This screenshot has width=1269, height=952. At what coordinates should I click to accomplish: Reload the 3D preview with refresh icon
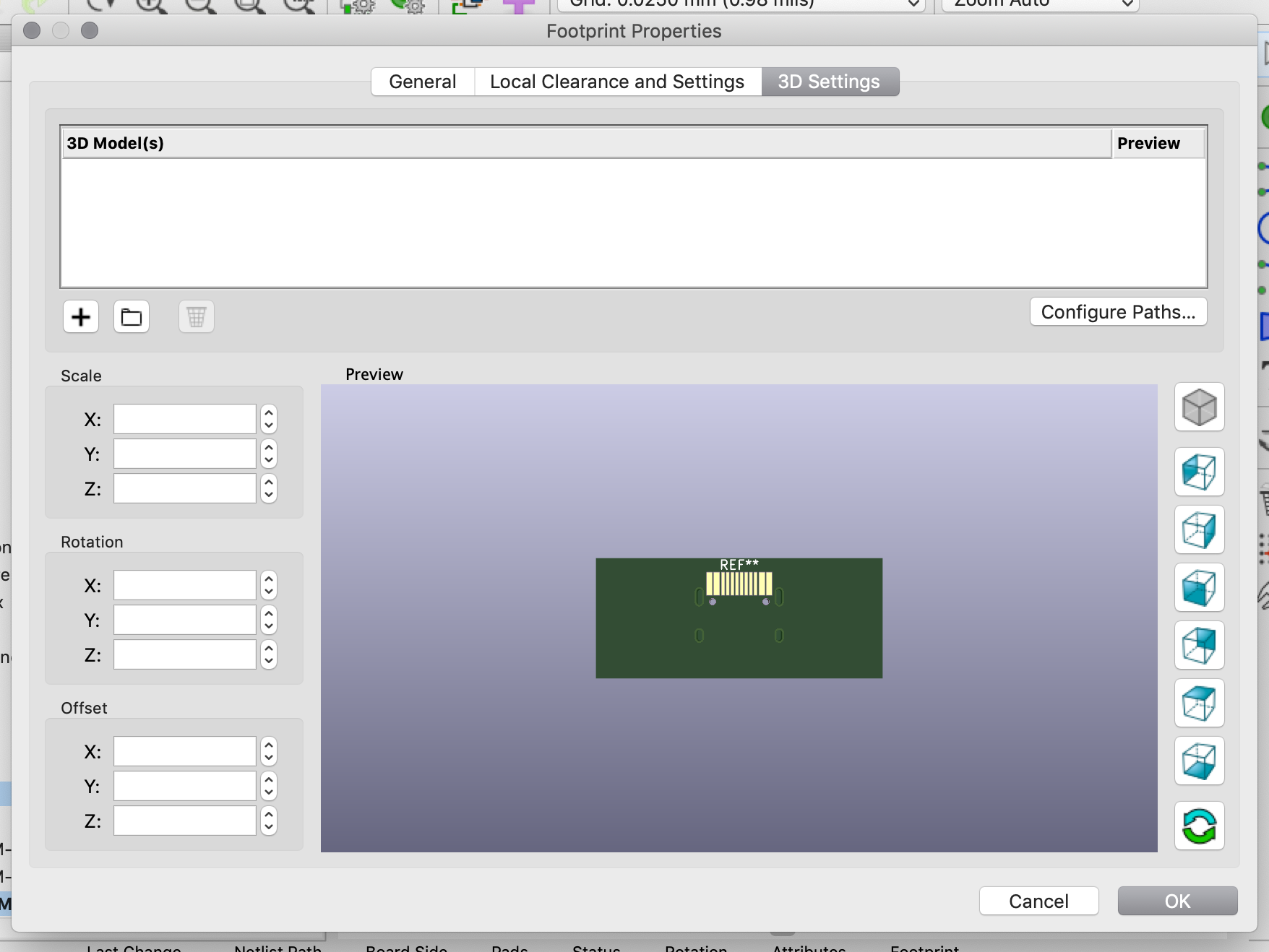click(x=1199, y=826)
